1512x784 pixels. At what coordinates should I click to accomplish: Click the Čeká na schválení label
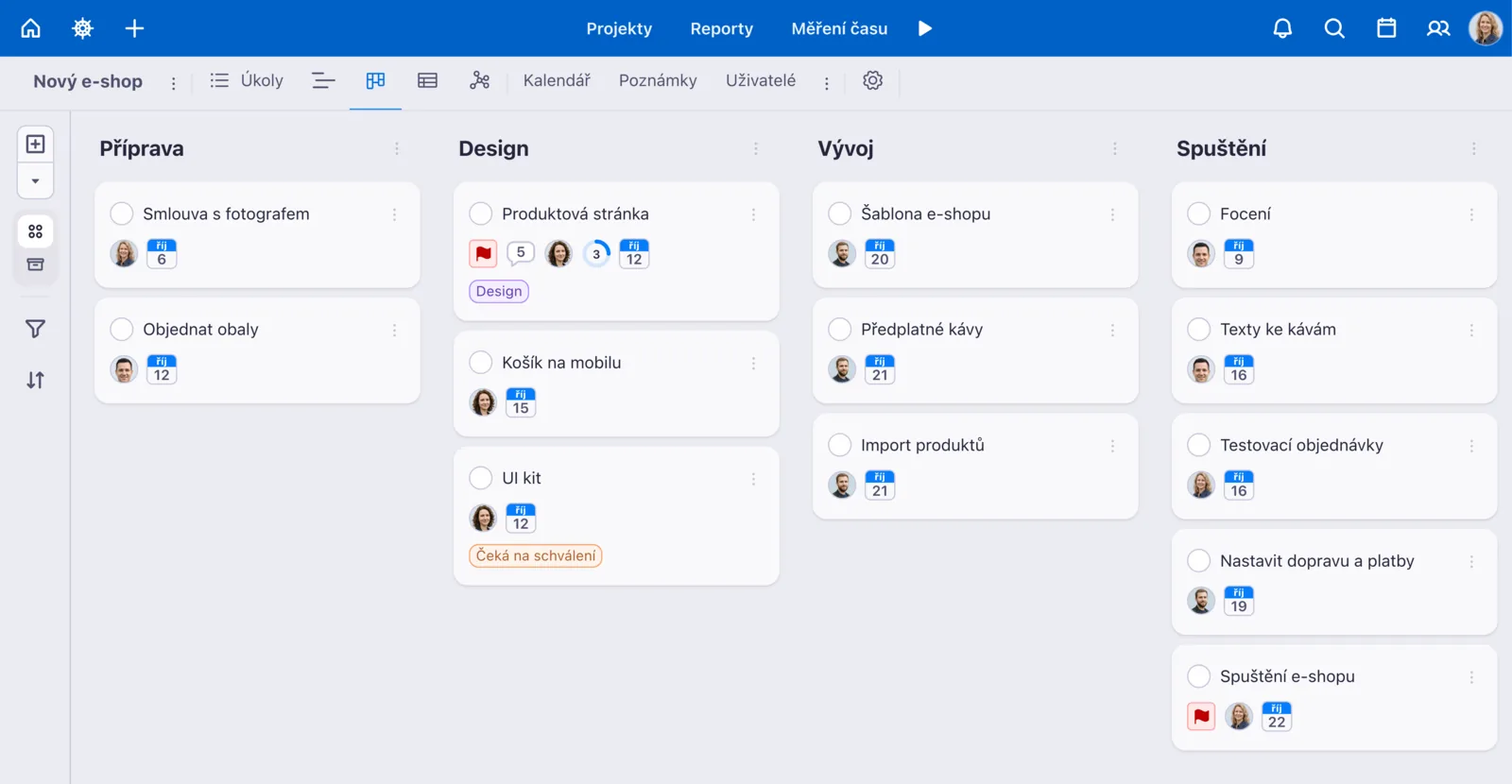(x=536, y=555)
